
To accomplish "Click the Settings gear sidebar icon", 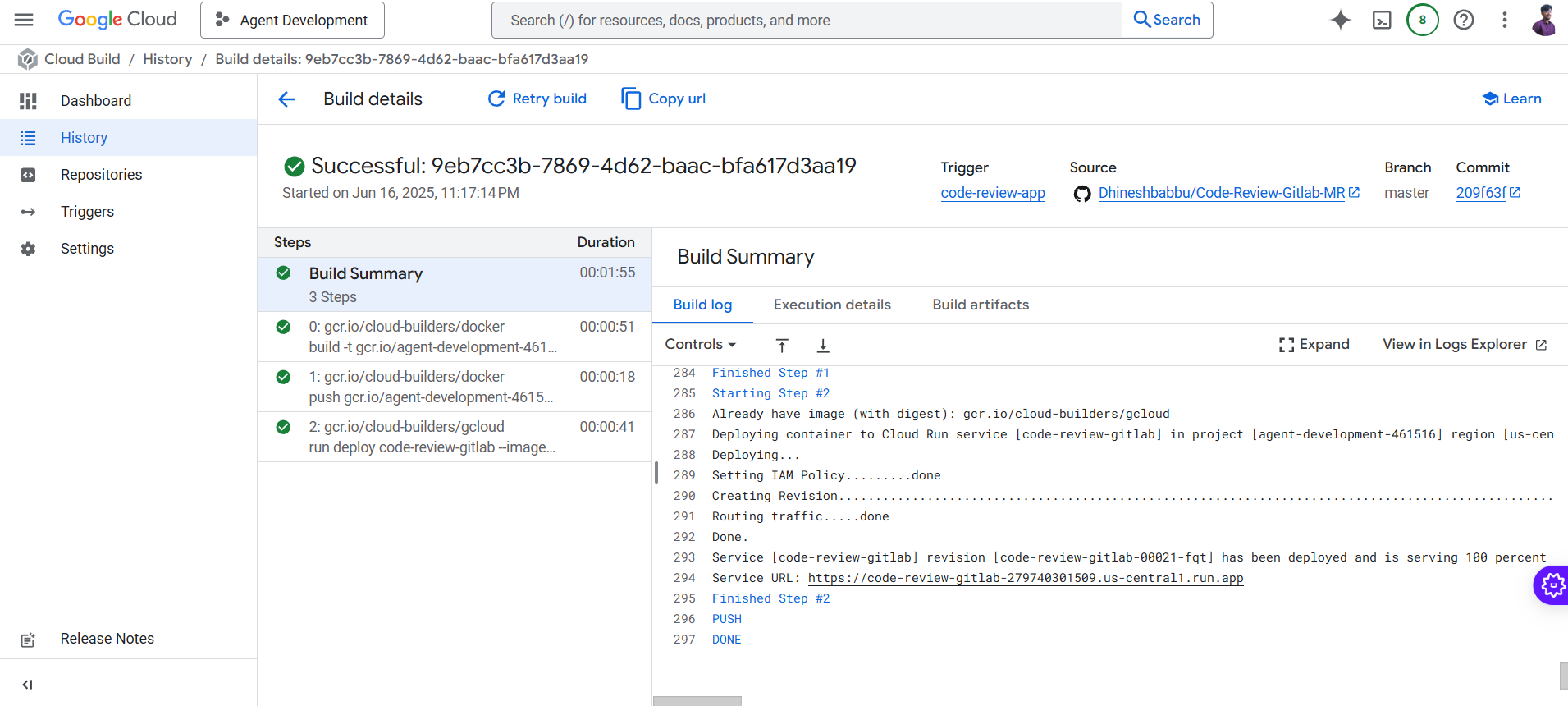I will (x=28, y=249).
